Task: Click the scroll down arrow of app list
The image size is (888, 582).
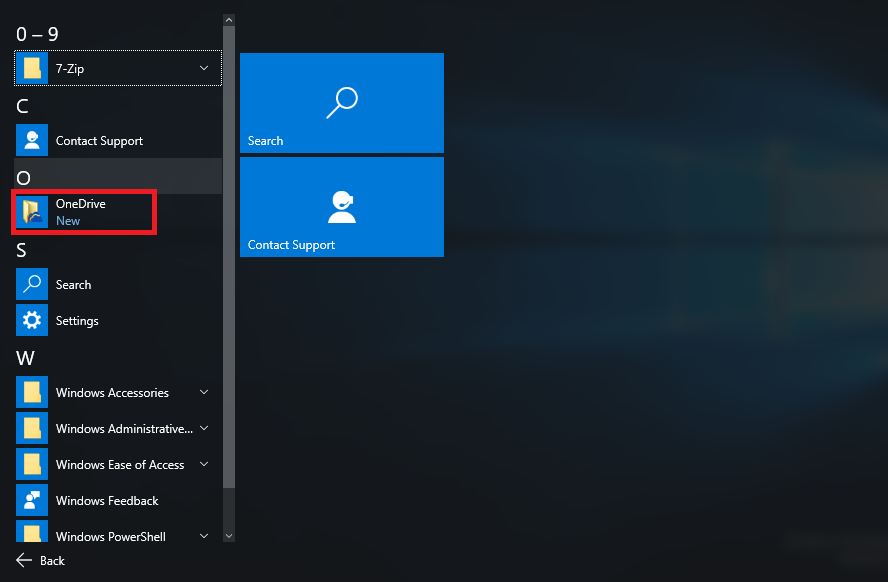Action: tap(229, 536)
